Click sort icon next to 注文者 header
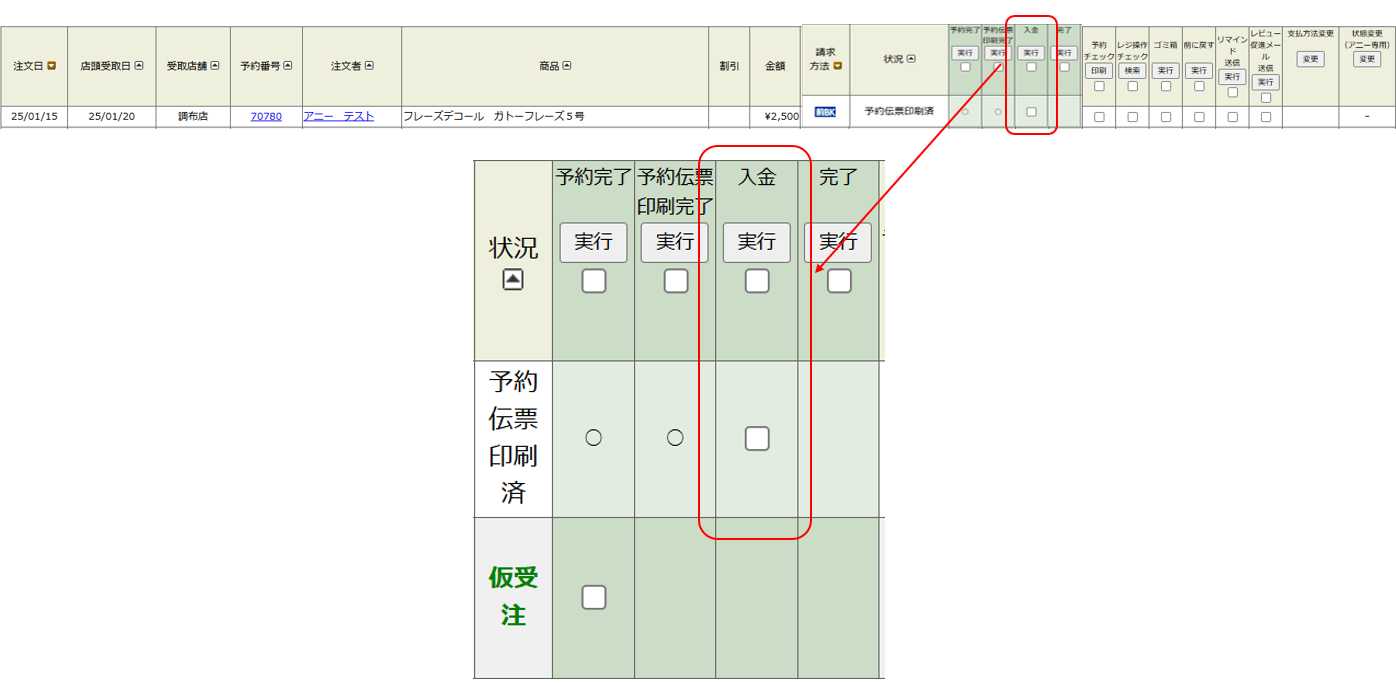 coord(369,66)
